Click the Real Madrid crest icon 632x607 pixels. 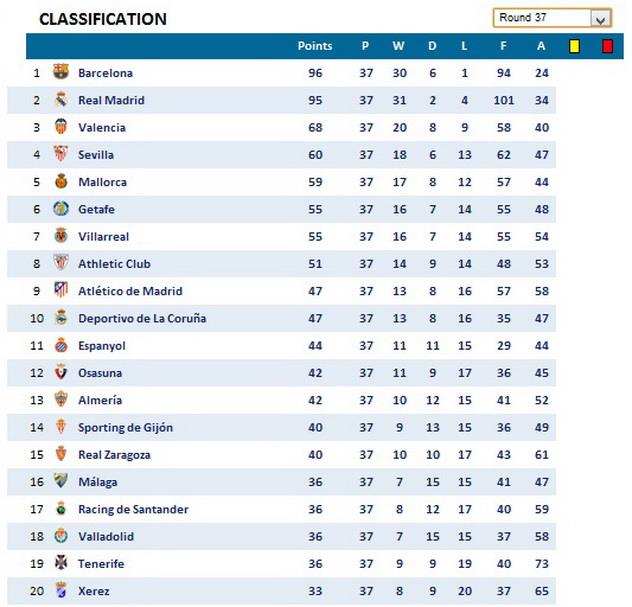(x=61, y=100)
